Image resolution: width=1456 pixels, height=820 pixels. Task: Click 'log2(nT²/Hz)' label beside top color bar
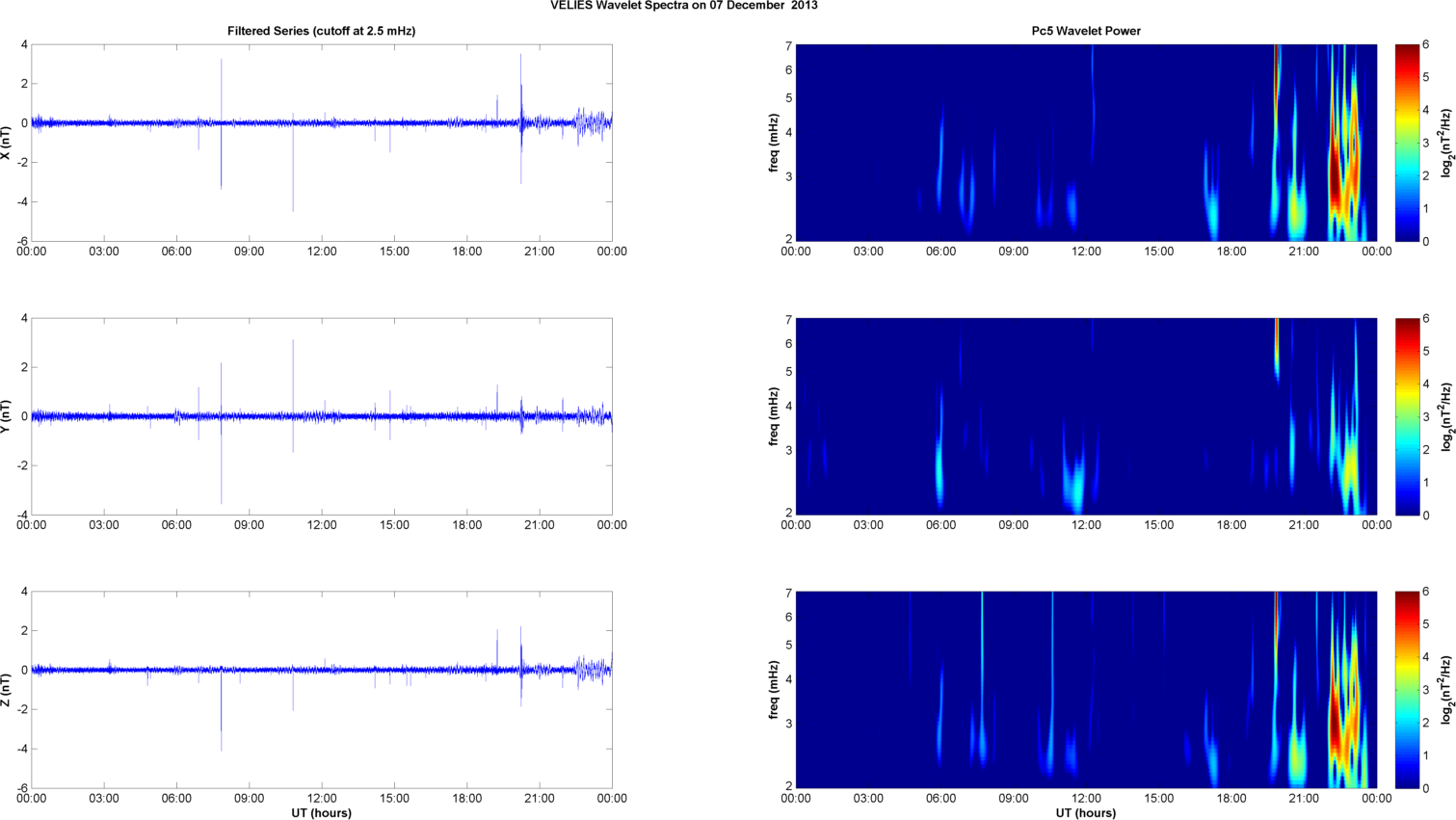click(x=1446, y=143)
